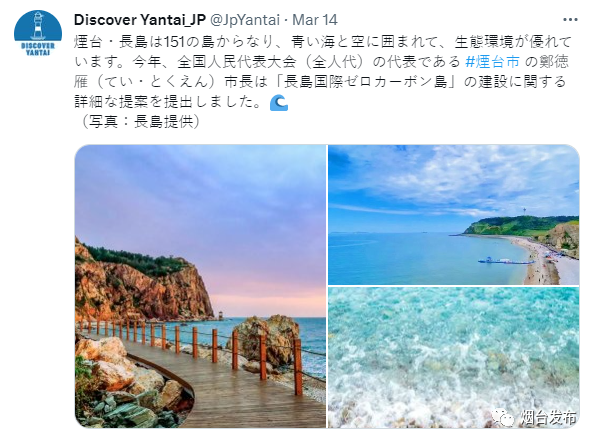View the clear turquoise water photo
Viewport: 595px width, 443px height.
coord(453,358)
